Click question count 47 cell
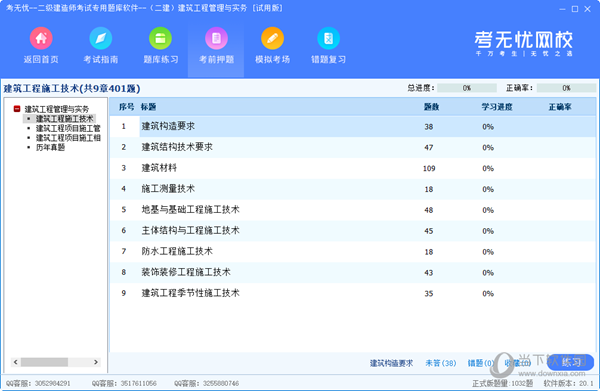The image size is (600, 391). [x=429, y=147]
